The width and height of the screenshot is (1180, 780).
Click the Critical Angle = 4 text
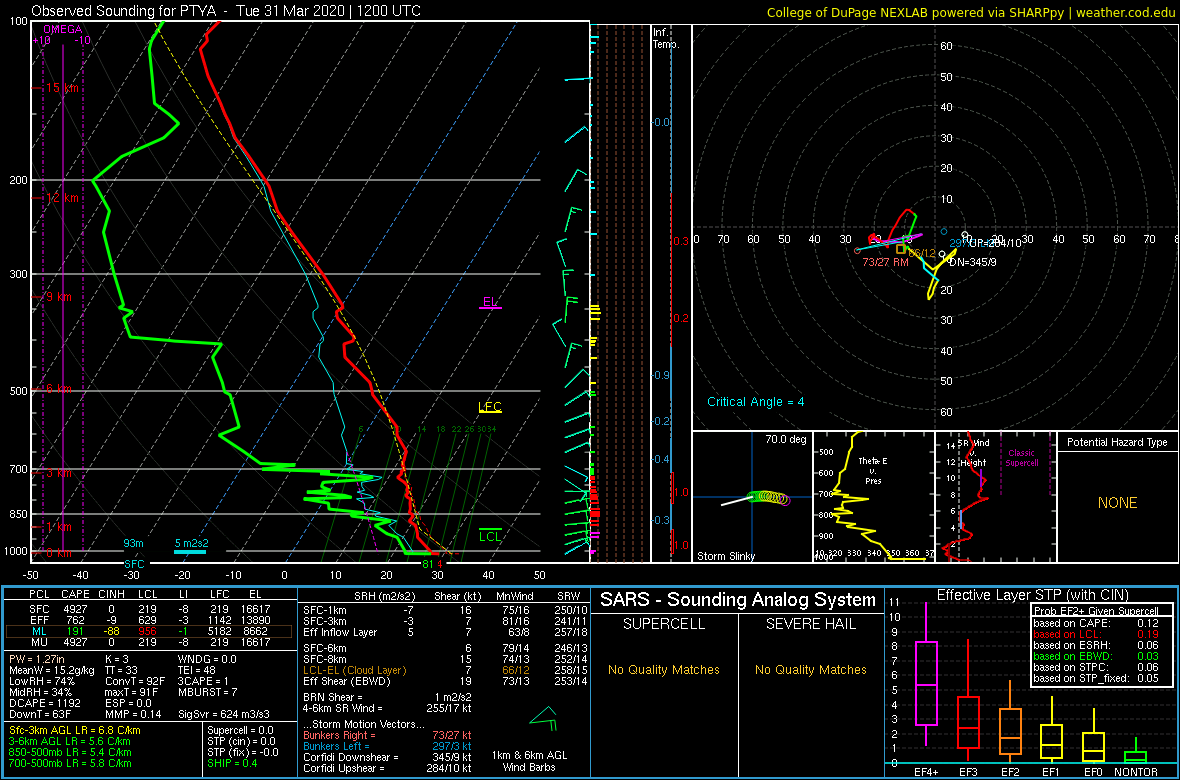tap(756, 402)
